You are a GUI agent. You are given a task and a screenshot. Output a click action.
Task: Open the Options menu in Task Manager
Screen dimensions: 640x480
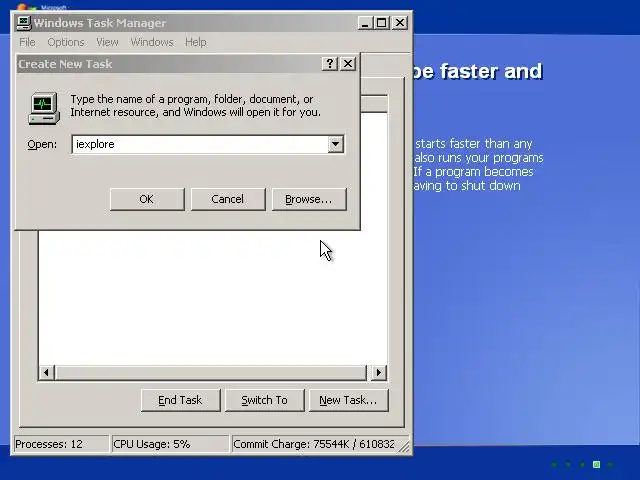[x=66, y=42]
